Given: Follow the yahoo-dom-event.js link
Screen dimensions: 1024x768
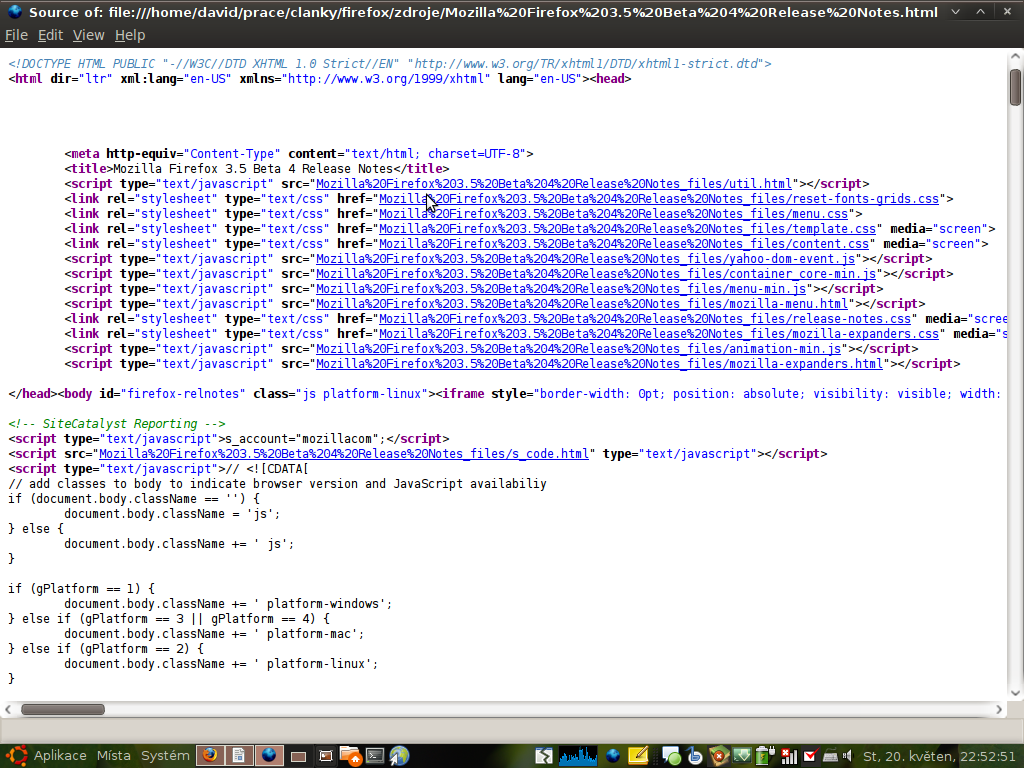Looking at the screenshot, I should click(x=585, y=259).
